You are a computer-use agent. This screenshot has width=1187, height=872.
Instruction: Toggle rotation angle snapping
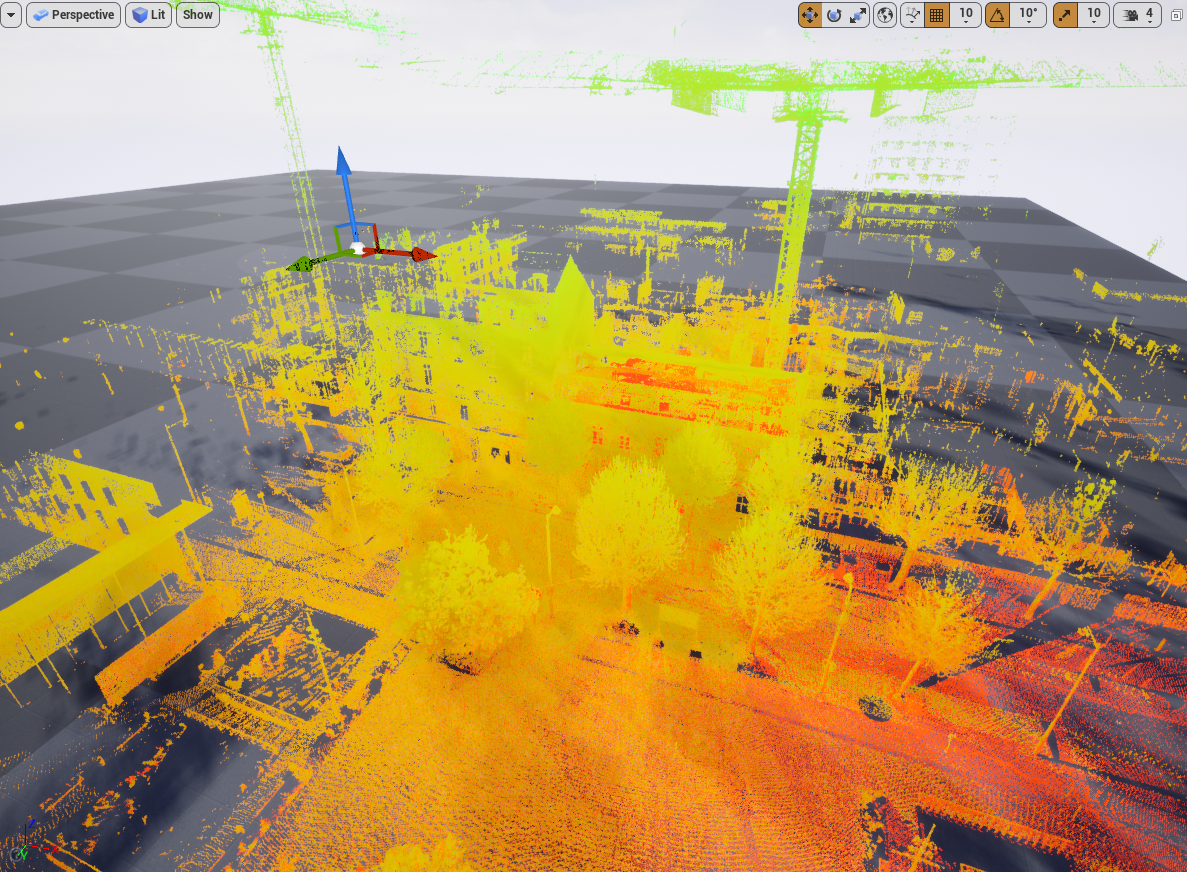[998, 14]
